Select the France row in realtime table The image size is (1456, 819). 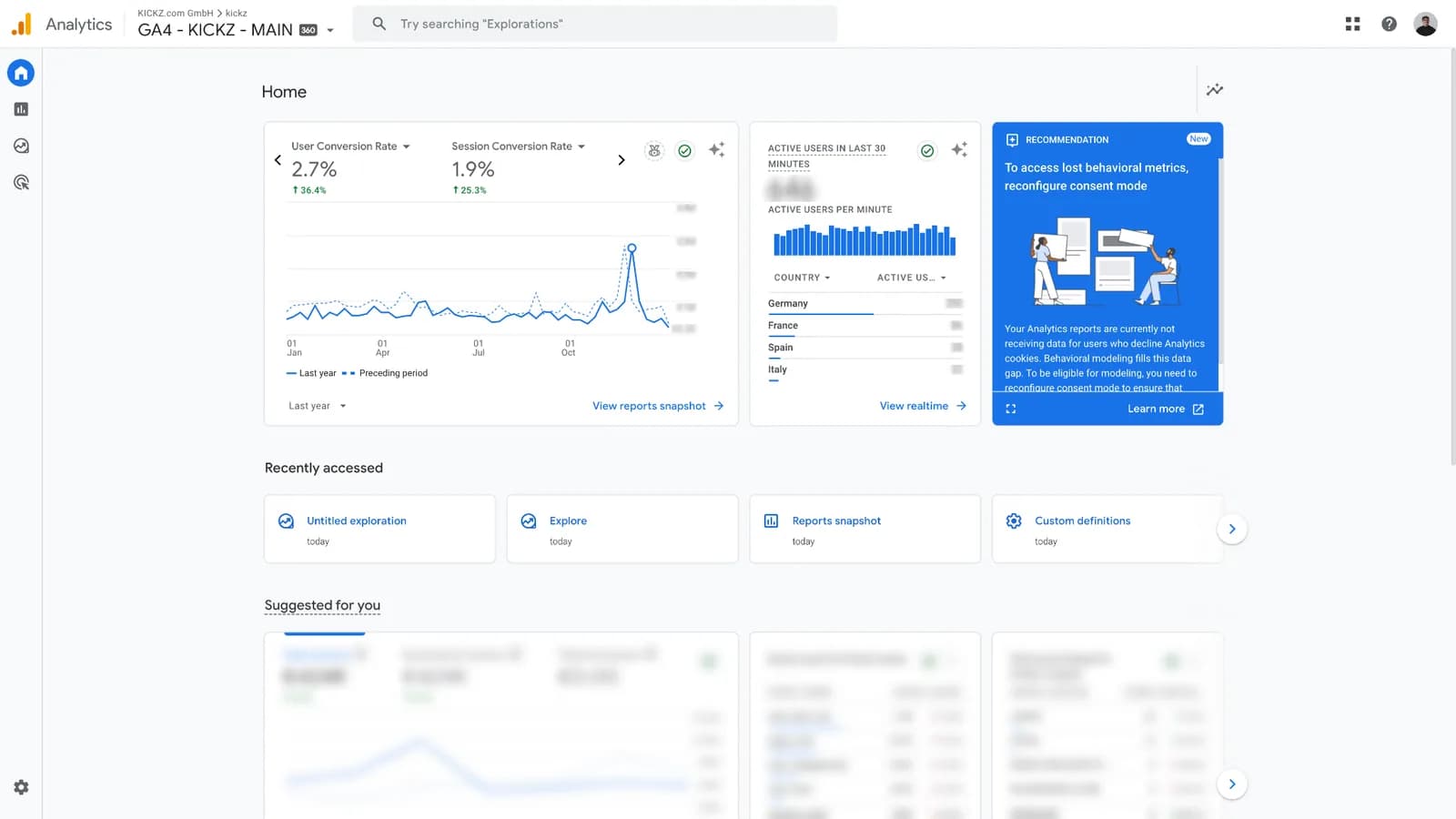tap(864, 326)
